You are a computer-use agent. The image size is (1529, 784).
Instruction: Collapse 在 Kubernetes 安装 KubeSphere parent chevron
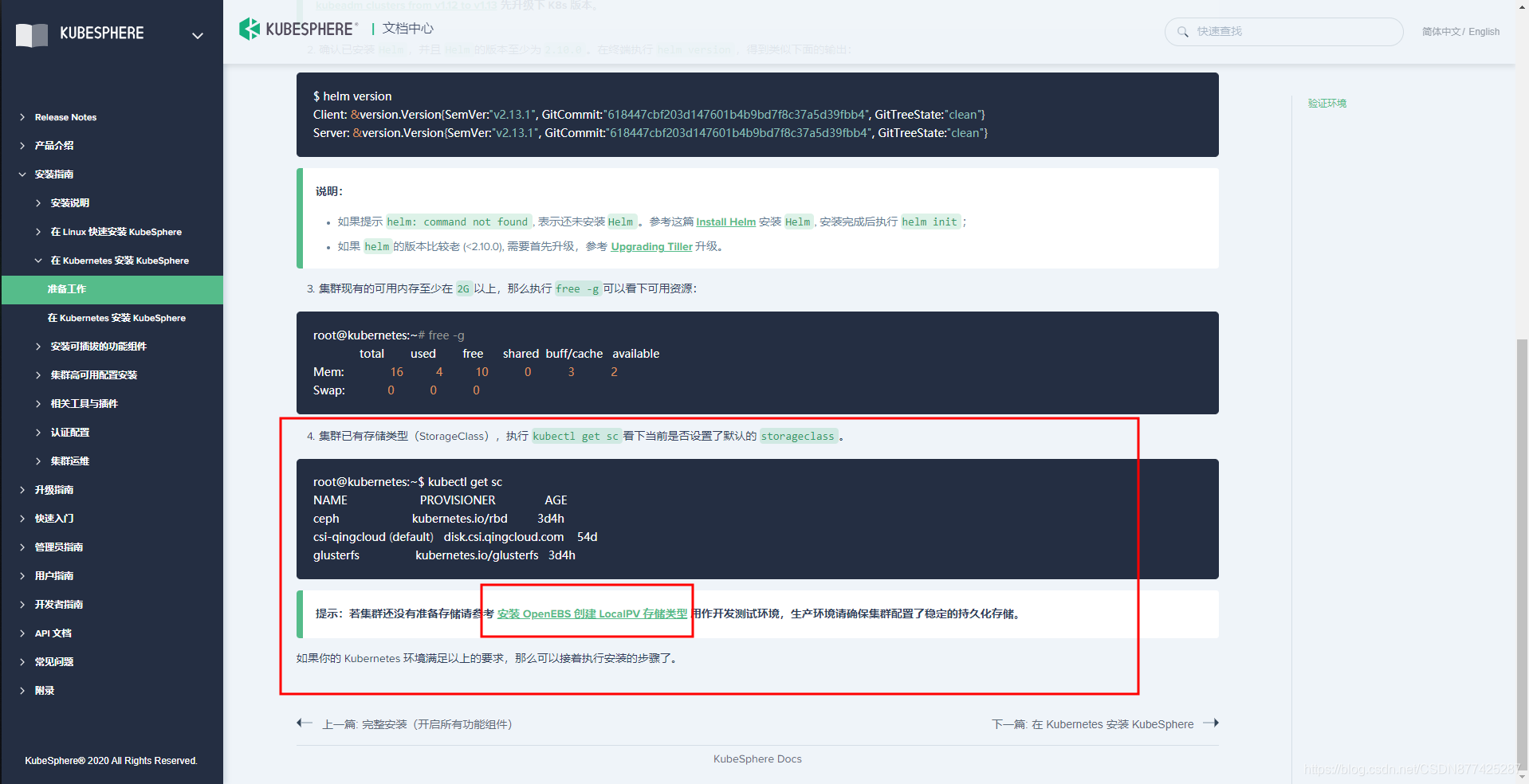pyautogui.click(x=38, y=261)
